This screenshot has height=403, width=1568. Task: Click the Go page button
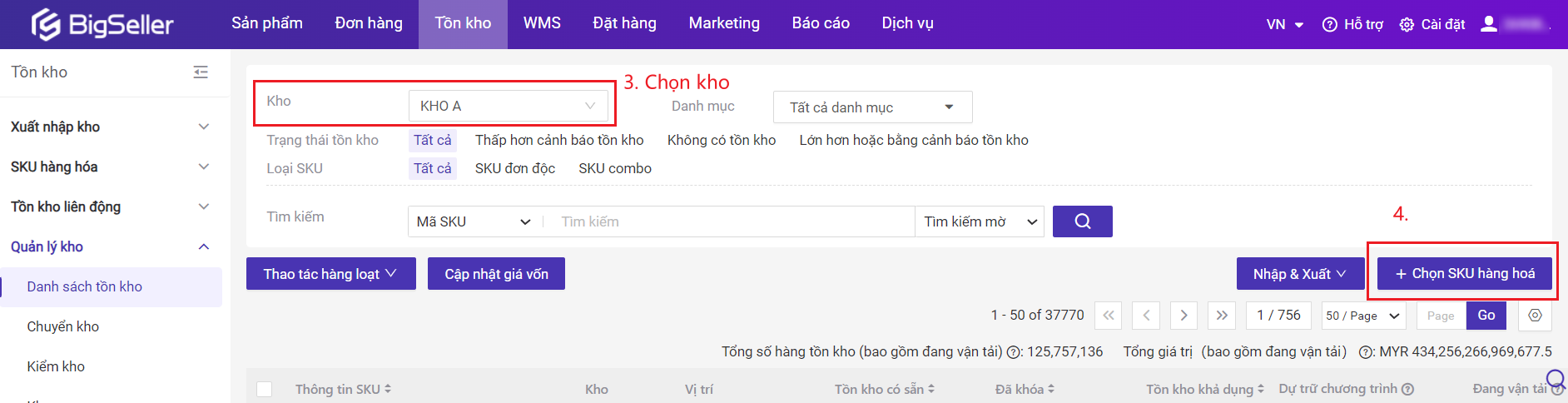click(1486, 316)
